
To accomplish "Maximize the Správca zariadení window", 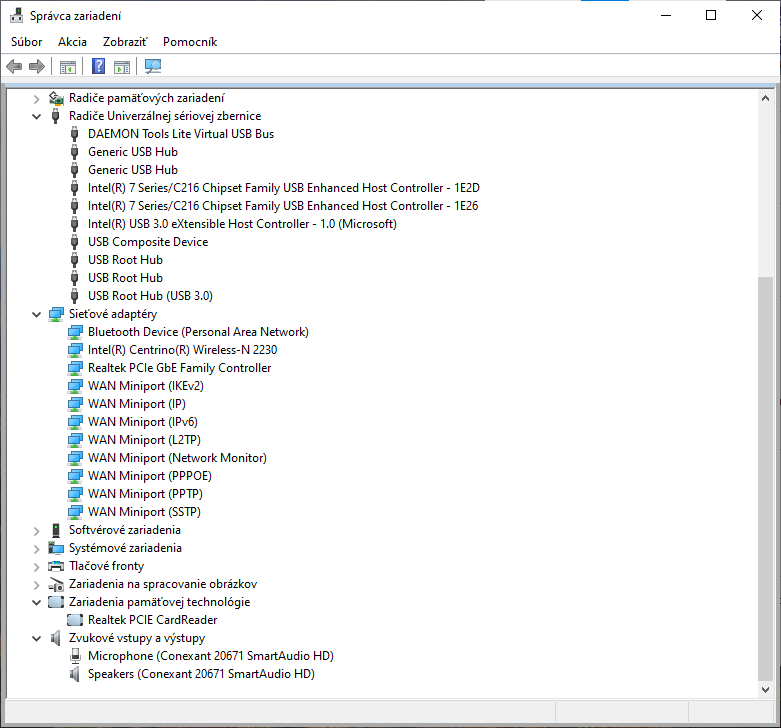I will point(711,15).
